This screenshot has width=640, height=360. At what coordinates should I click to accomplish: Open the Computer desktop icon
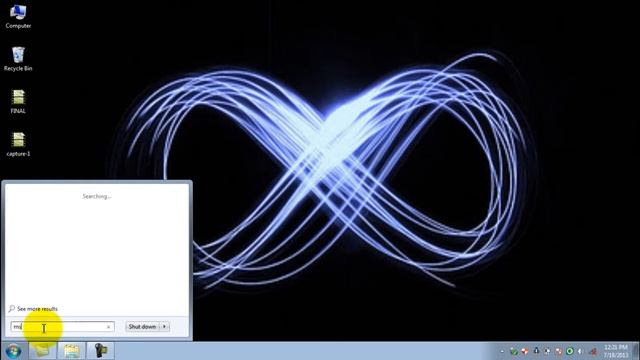pos(18,17)
